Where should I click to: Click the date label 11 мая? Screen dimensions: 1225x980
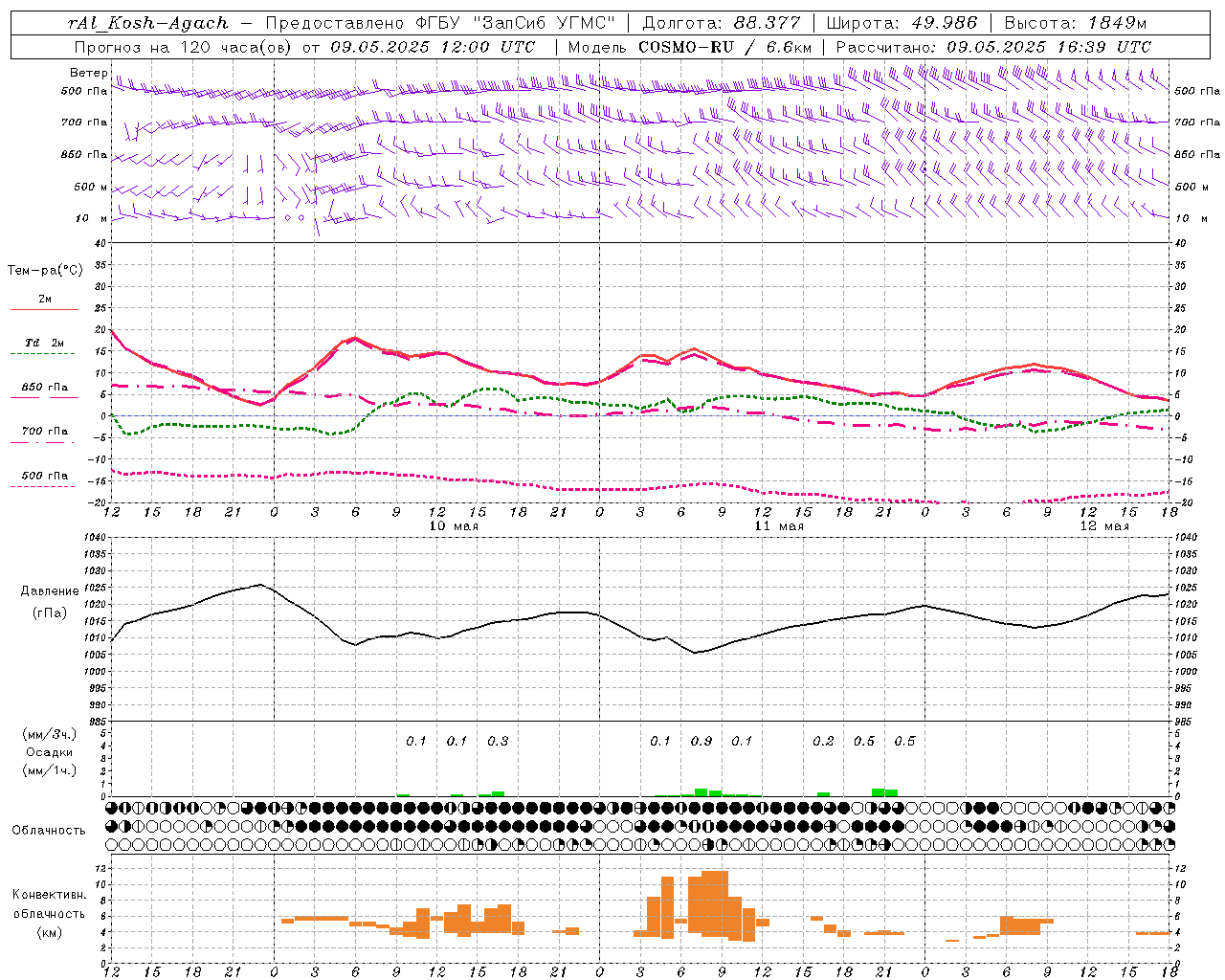point(779,526)
